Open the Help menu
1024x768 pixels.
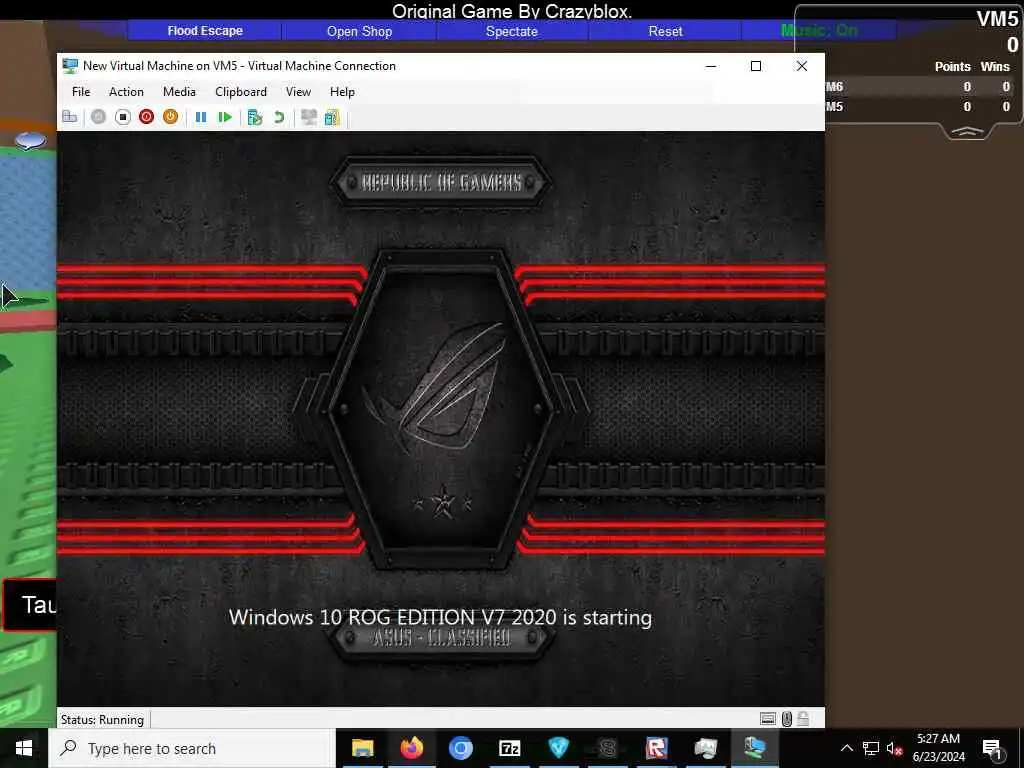click(x=342, y=91)
